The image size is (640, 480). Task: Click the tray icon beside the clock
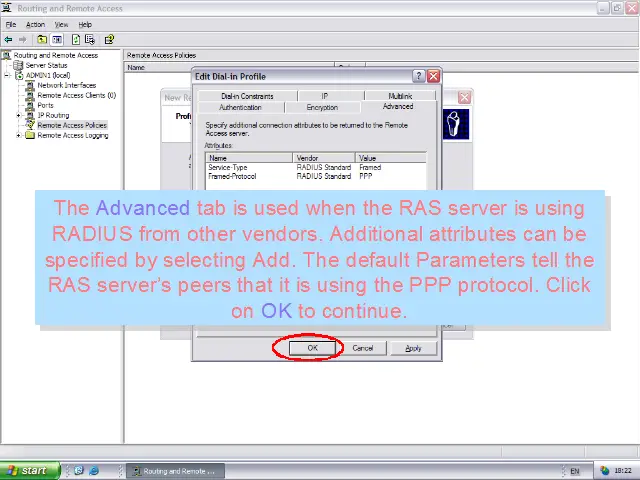605,471
